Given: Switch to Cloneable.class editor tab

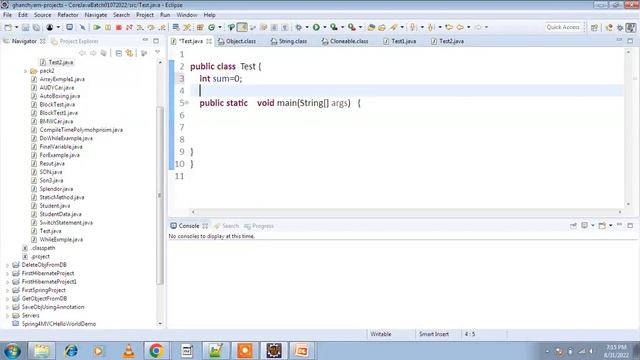Looking at the screenshot, I should (x=345, y=41).
